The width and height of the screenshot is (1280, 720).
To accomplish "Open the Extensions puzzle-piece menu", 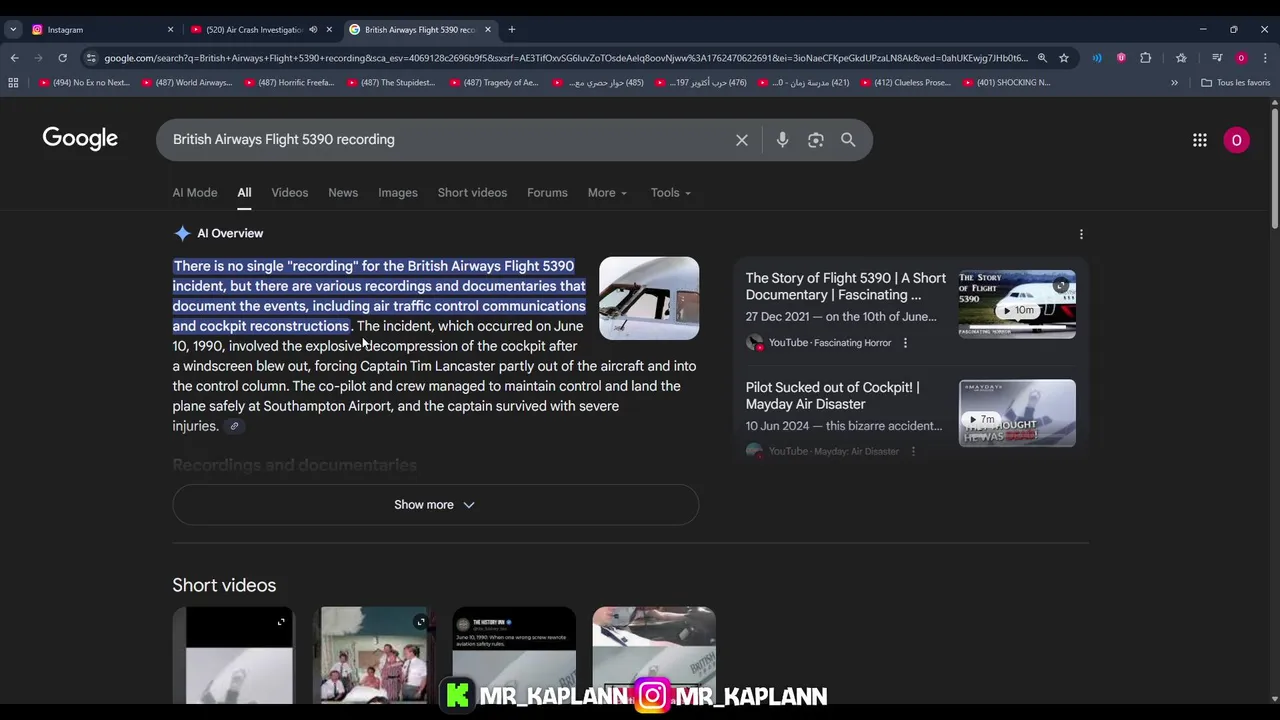I will coord(1146,58).
